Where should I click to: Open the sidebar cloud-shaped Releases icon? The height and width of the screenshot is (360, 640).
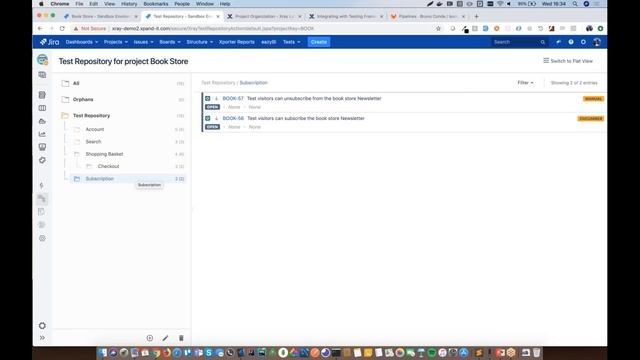tap(42, 121)
